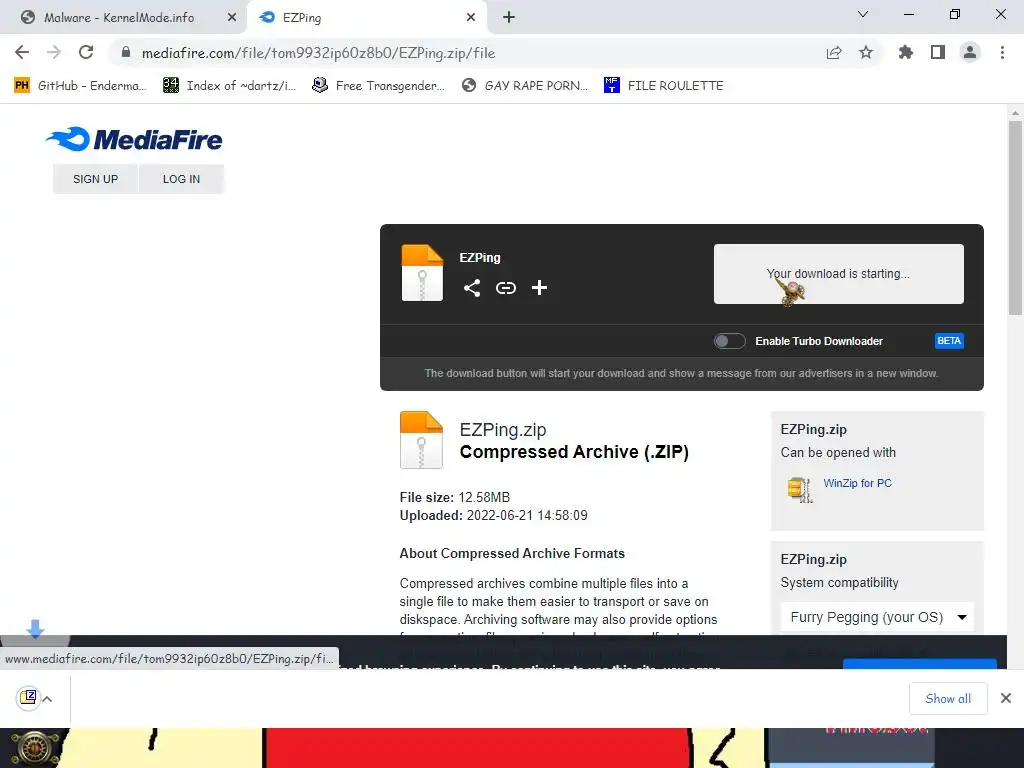Toggle Enable Turbo Downloader switch
This screenshot has width=1024, height=768.
(x=729, y=341)
